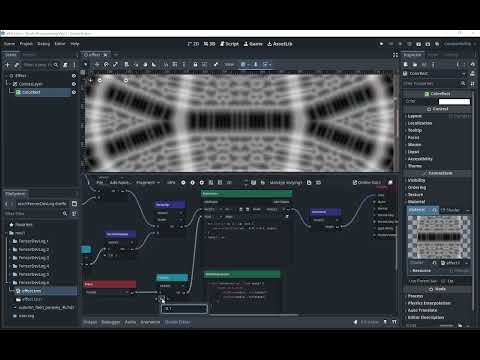The image size is (480, 360).
Task: Click the lock selected node icon
Action: (195, 64)
